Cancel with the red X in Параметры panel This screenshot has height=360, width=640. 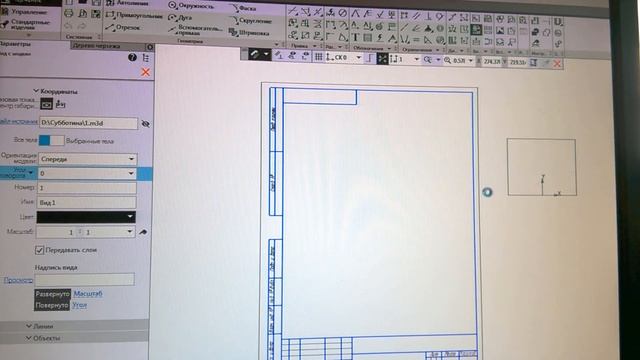point(145,72)
